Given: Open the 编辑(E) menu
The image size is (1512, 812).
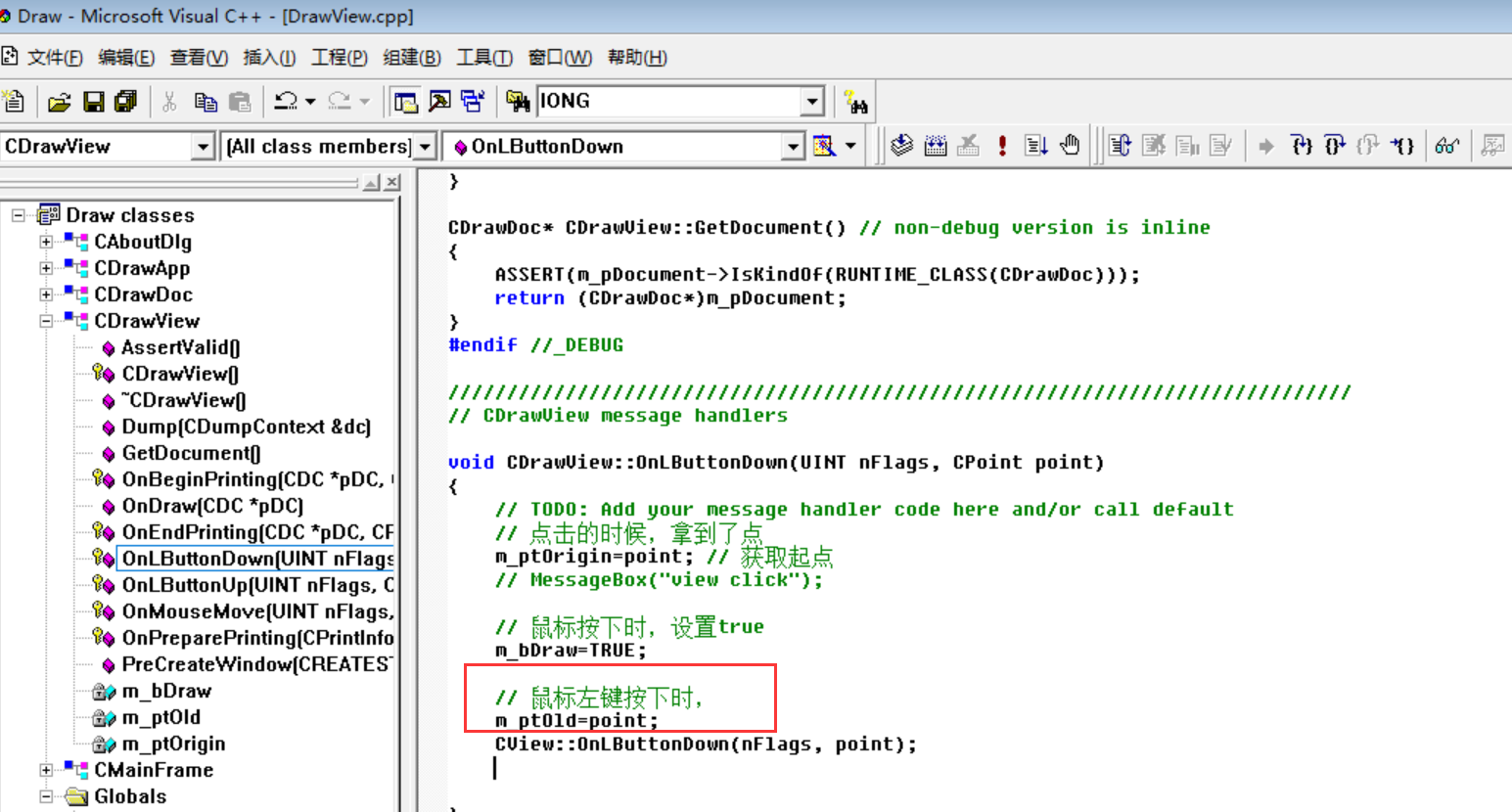Looking at the screenshot, I should pos(126,58).
